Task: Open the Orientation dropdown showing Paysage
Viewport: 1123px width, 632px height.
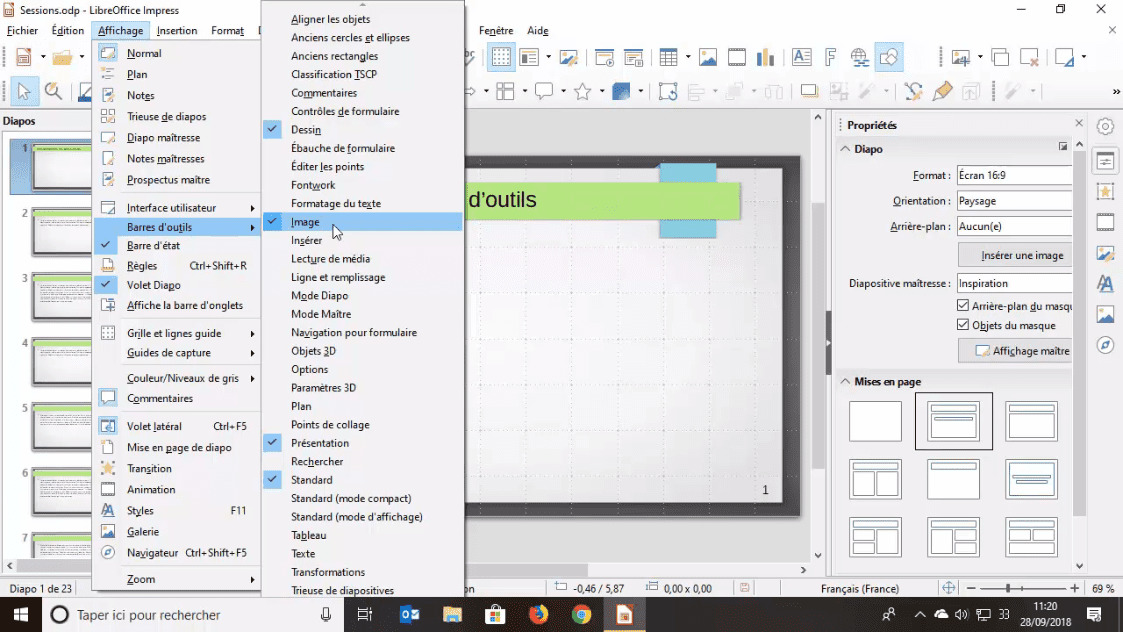Action: click(x=1014, y=201)
